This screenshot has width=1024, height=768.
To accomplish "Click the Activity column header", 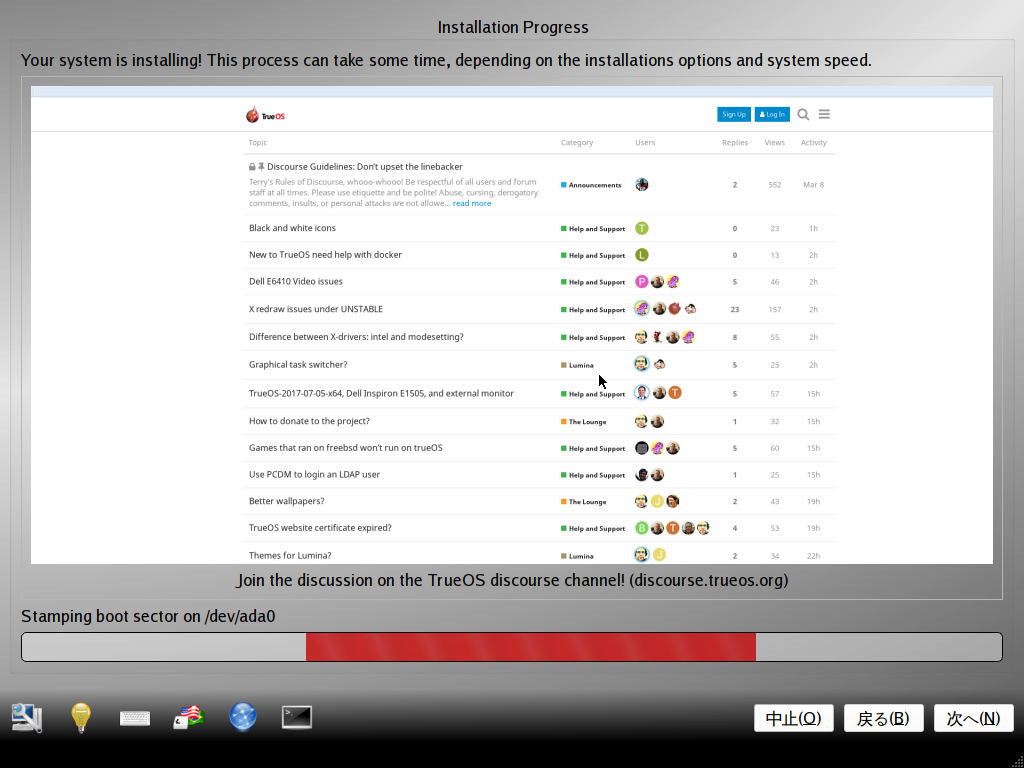I will coord(814,142).
